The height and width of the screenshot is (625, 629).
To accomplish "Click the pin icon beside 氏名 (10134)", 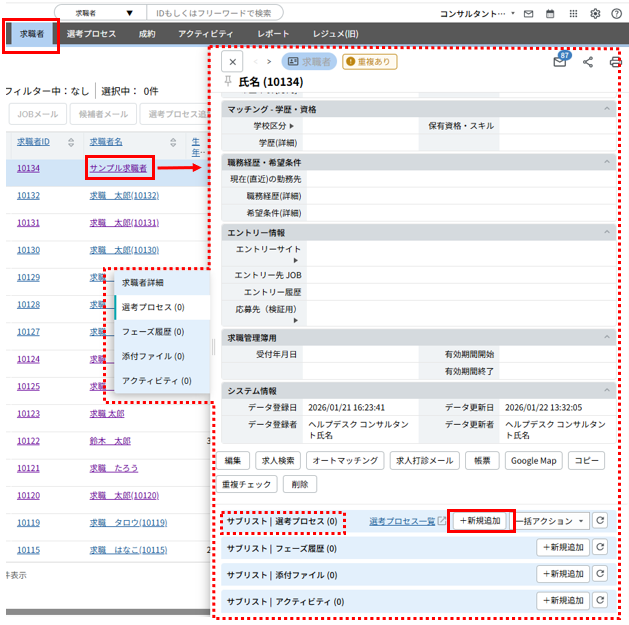I will point(228,81).
